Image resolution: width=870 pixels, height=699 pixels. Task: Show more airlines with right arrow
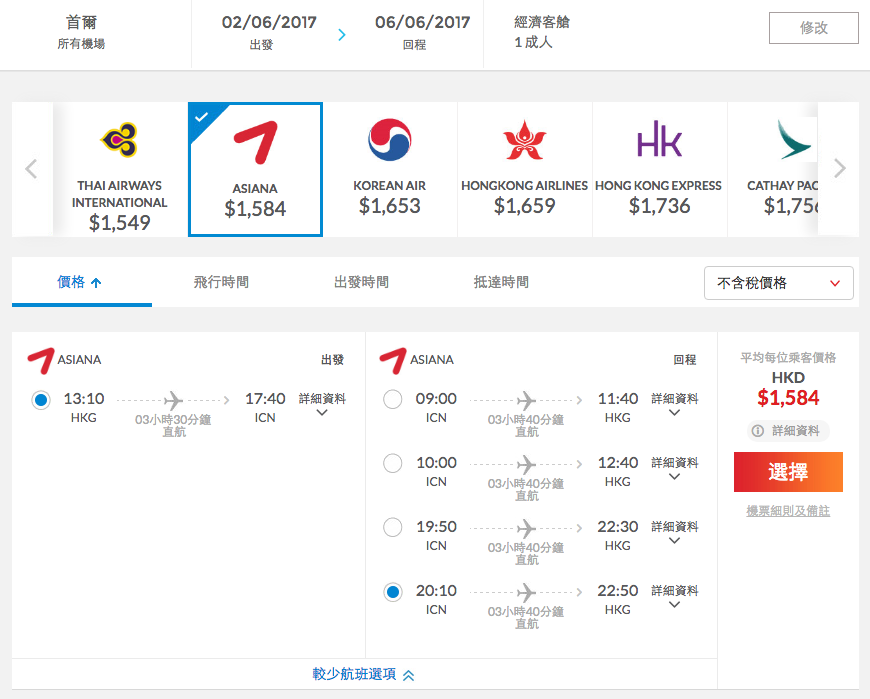(839, 168)
